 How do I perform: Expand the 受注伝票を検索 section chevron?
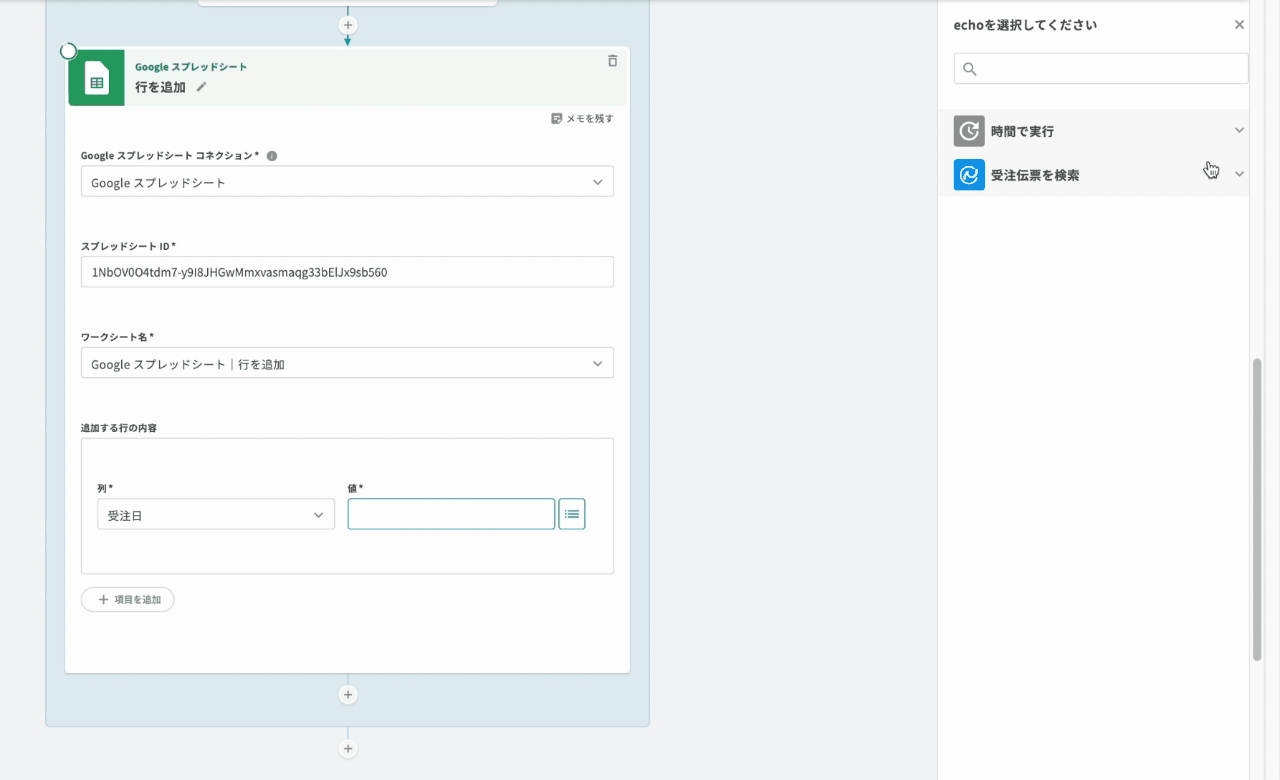click(1239, 174)
